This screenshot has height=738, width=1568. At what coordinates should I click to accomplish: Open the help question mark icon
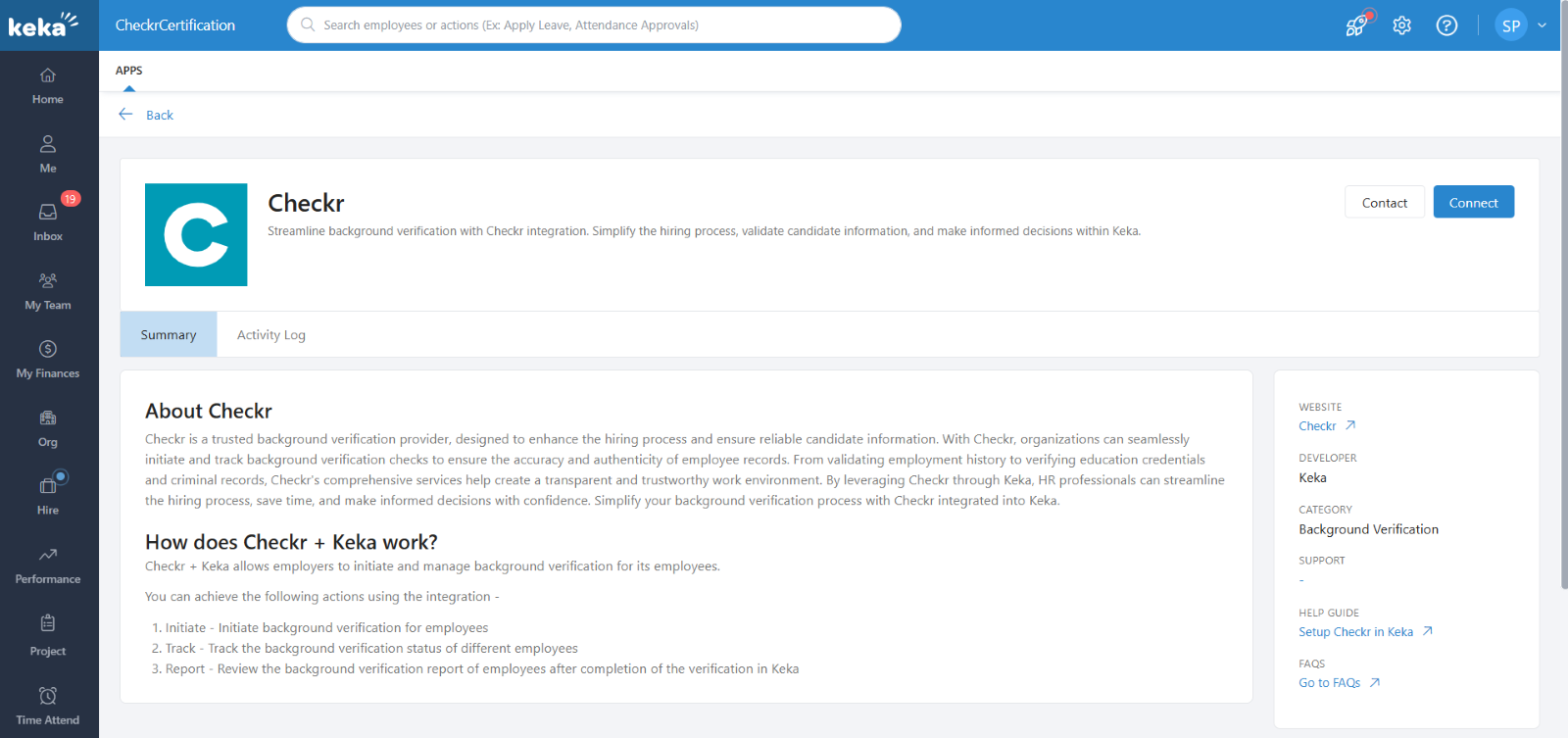tap(1446, 25)
